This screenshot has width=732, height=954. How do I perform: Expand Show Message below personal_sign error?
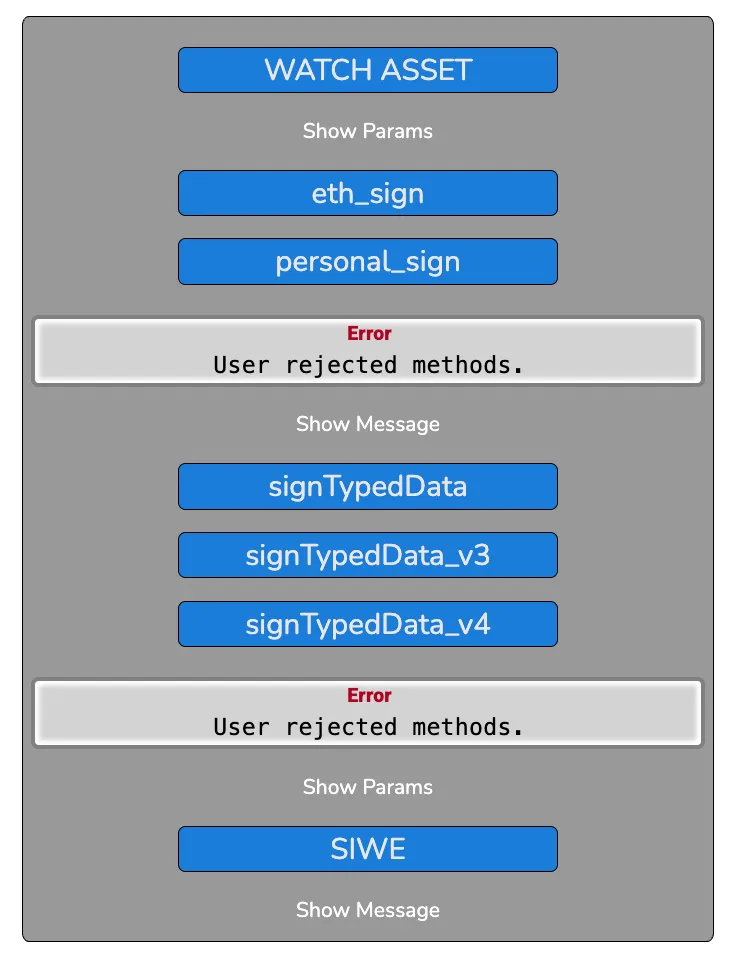[367, 424]
